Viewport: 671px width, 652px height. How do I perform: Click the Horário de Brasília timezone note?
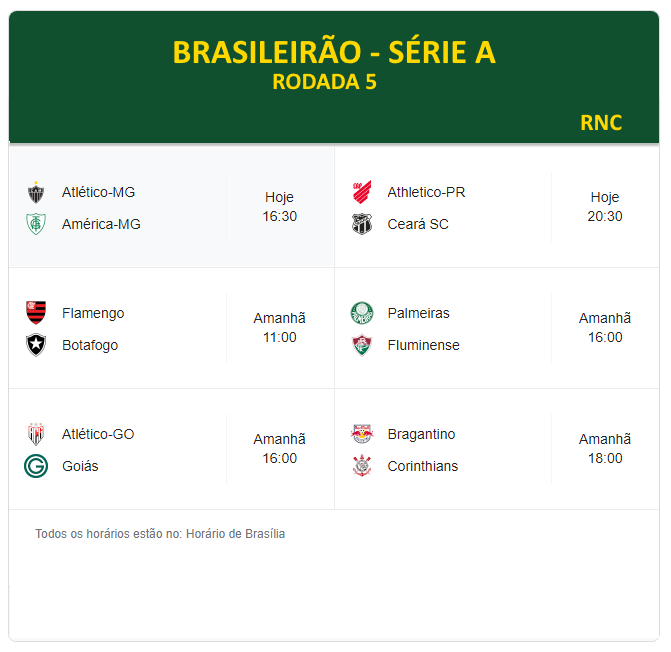tap(235, 534)
